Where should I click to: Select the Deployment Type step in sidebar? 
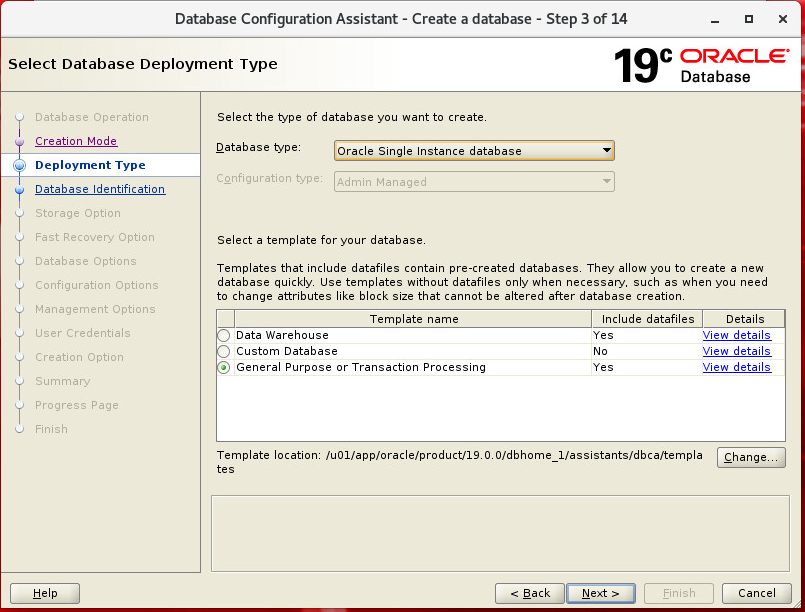tap(90, 165)
